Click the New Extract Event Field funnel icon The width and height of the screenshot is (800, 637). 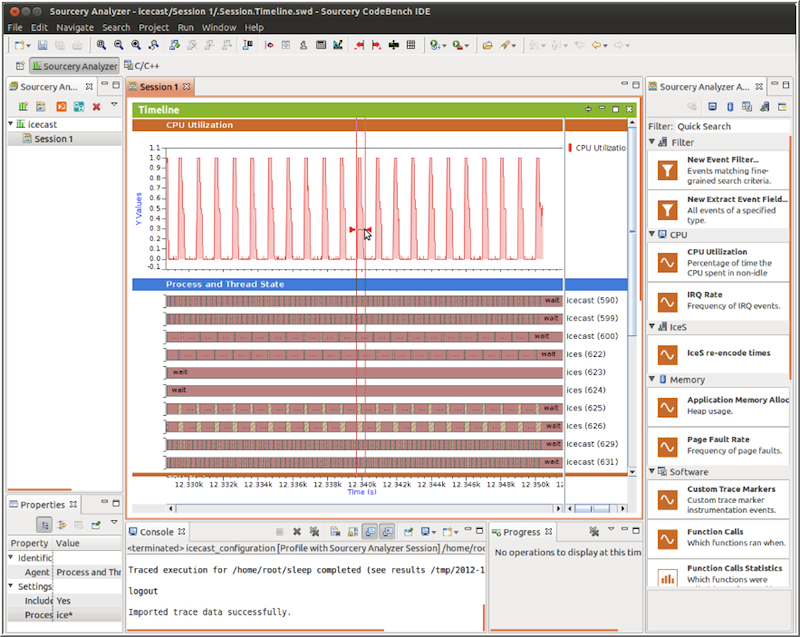point(667,210)
